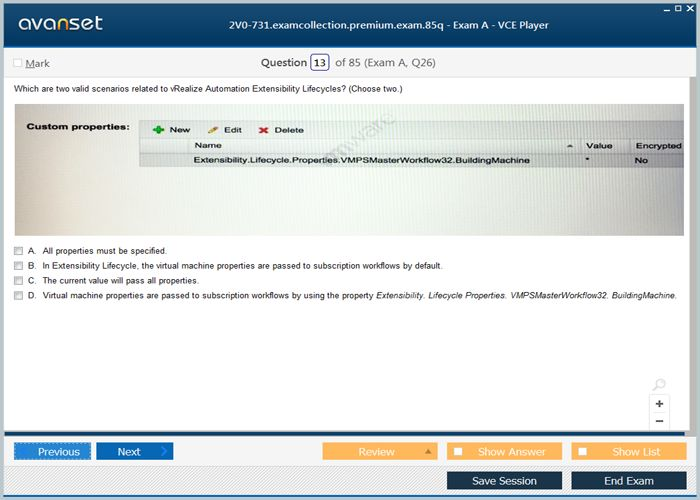Return to the Previous question
This screenshot has height=500, width=700.
pyautogui.click(x=53, y=452)
